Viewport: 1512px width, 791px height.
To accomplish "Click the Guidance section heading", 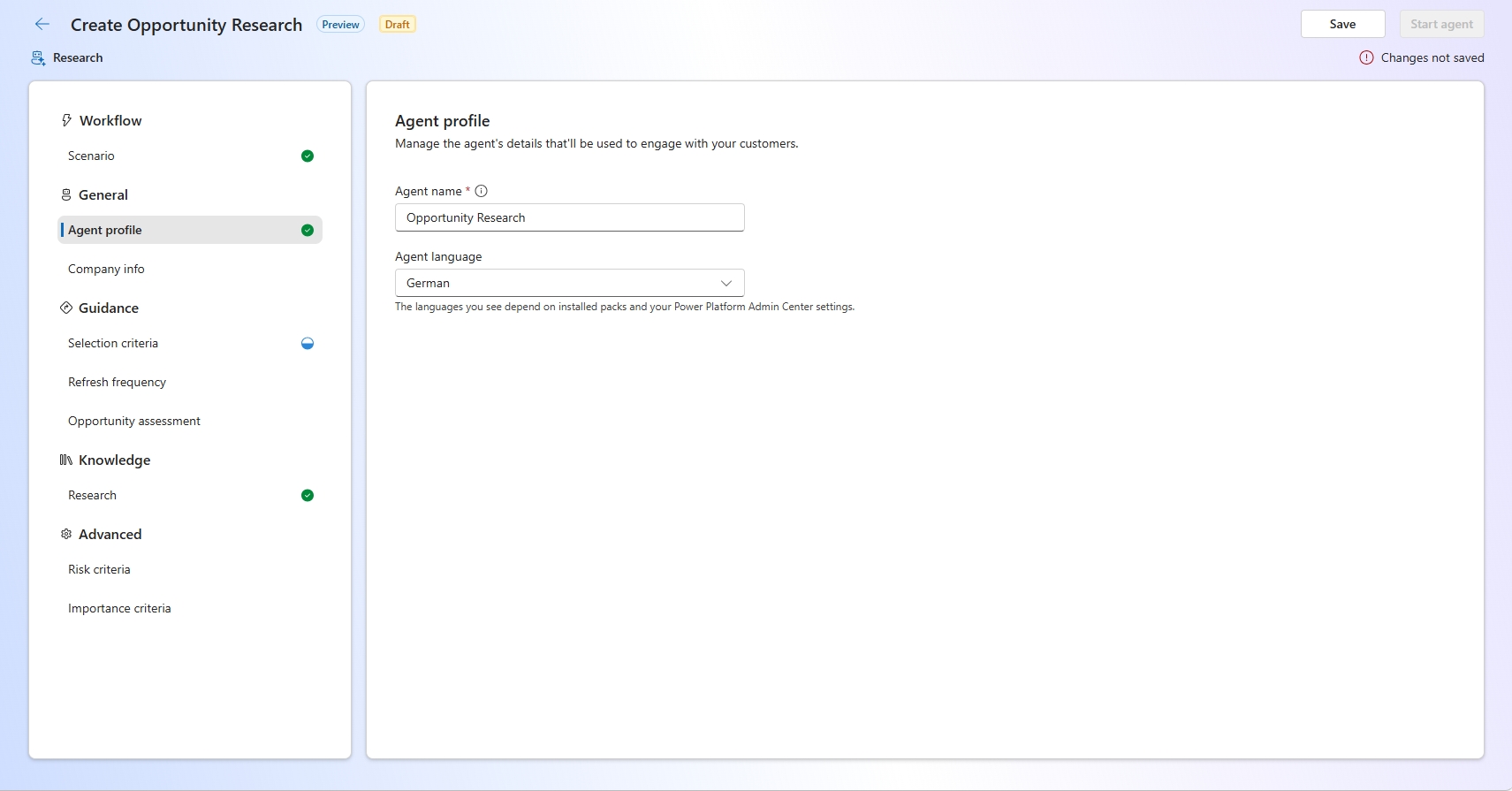I will click(109, 308).
